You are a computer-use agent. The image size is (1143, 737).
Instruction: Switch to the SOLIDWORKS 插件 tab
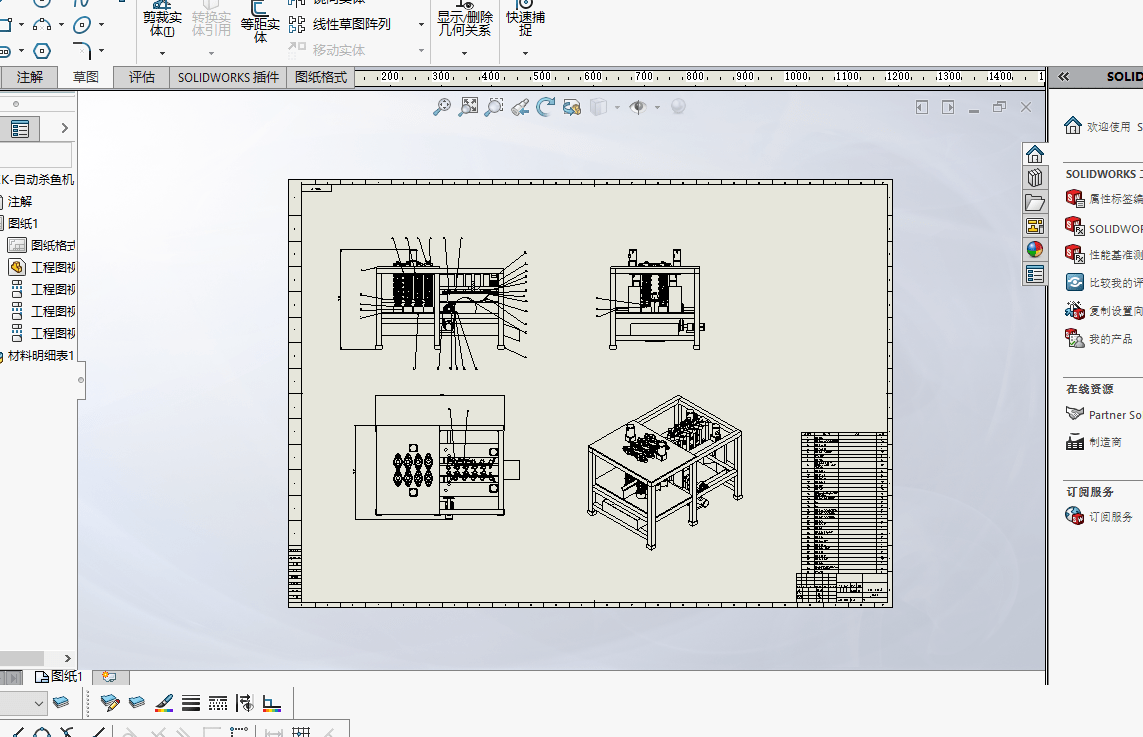pos(228,77)
